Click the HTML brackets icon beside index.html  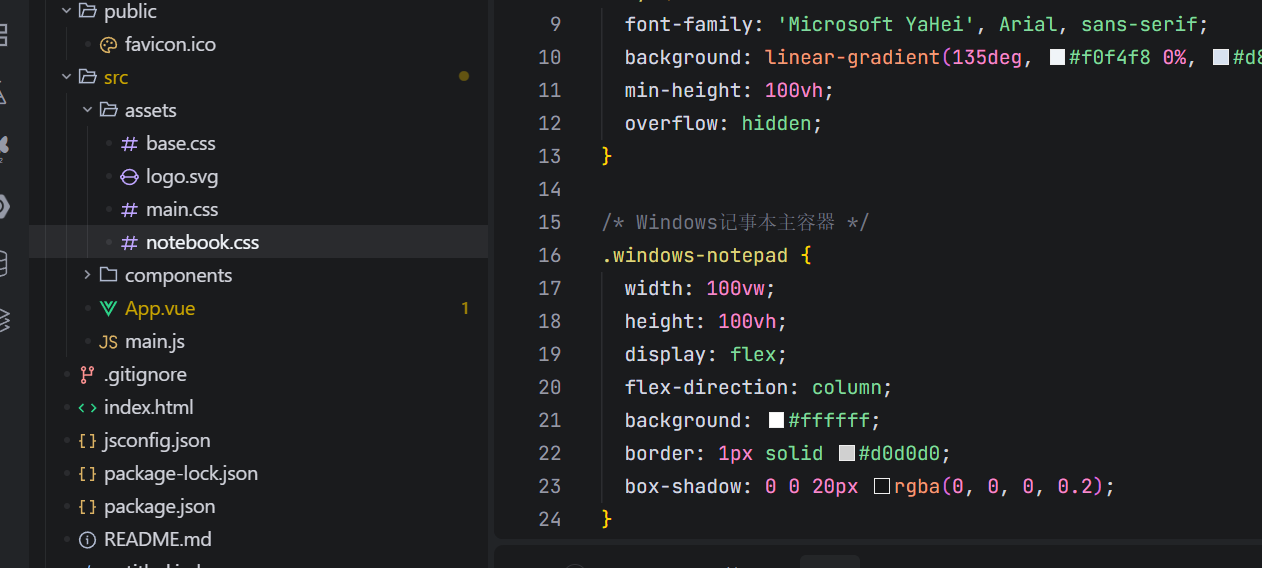point(87,408)
